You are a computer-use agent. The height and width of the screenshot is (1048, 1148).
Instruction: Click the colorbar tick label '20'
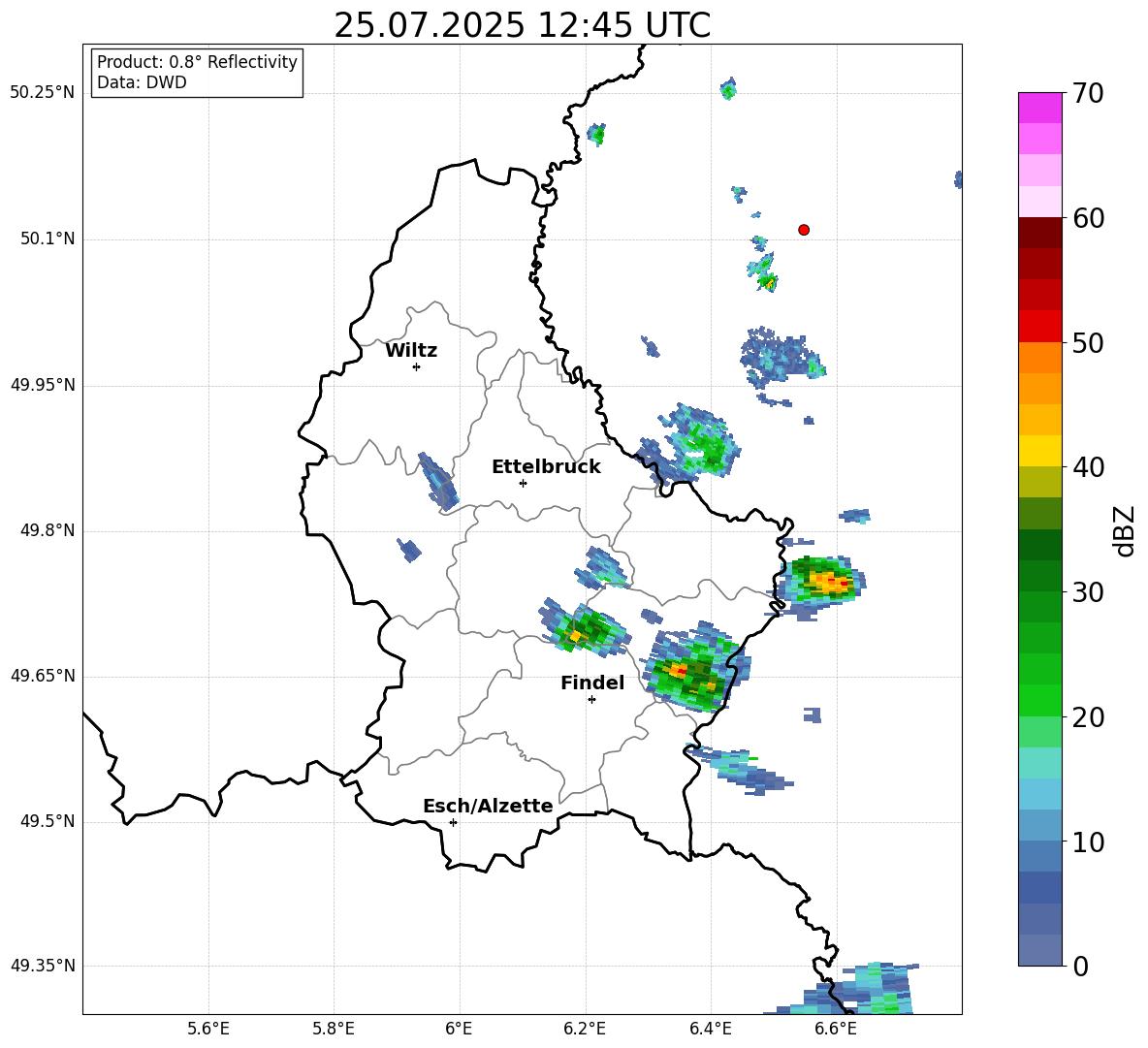tap(1088, 717)
